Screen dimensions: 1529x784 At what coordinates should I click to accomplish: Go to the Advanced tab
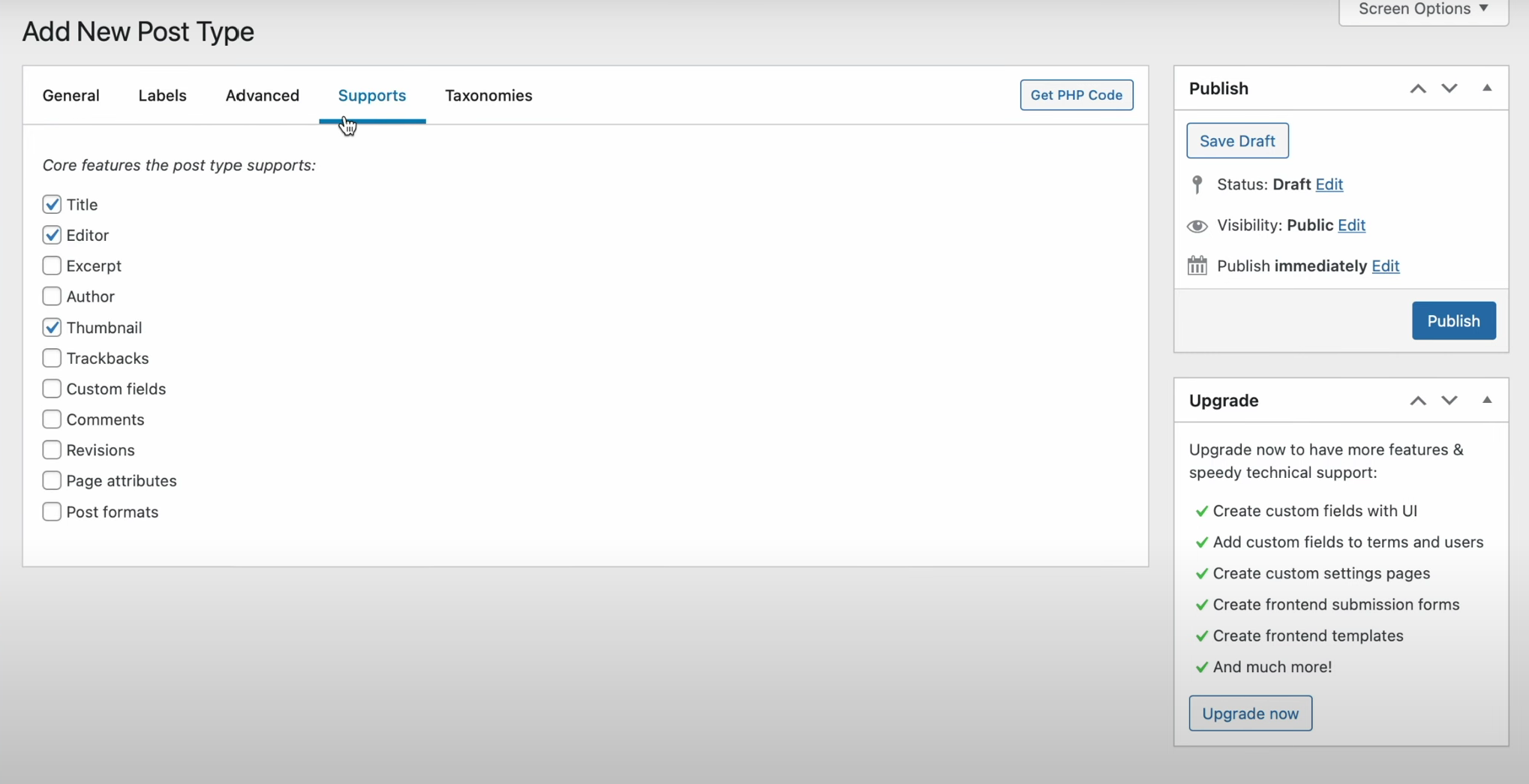263,95
